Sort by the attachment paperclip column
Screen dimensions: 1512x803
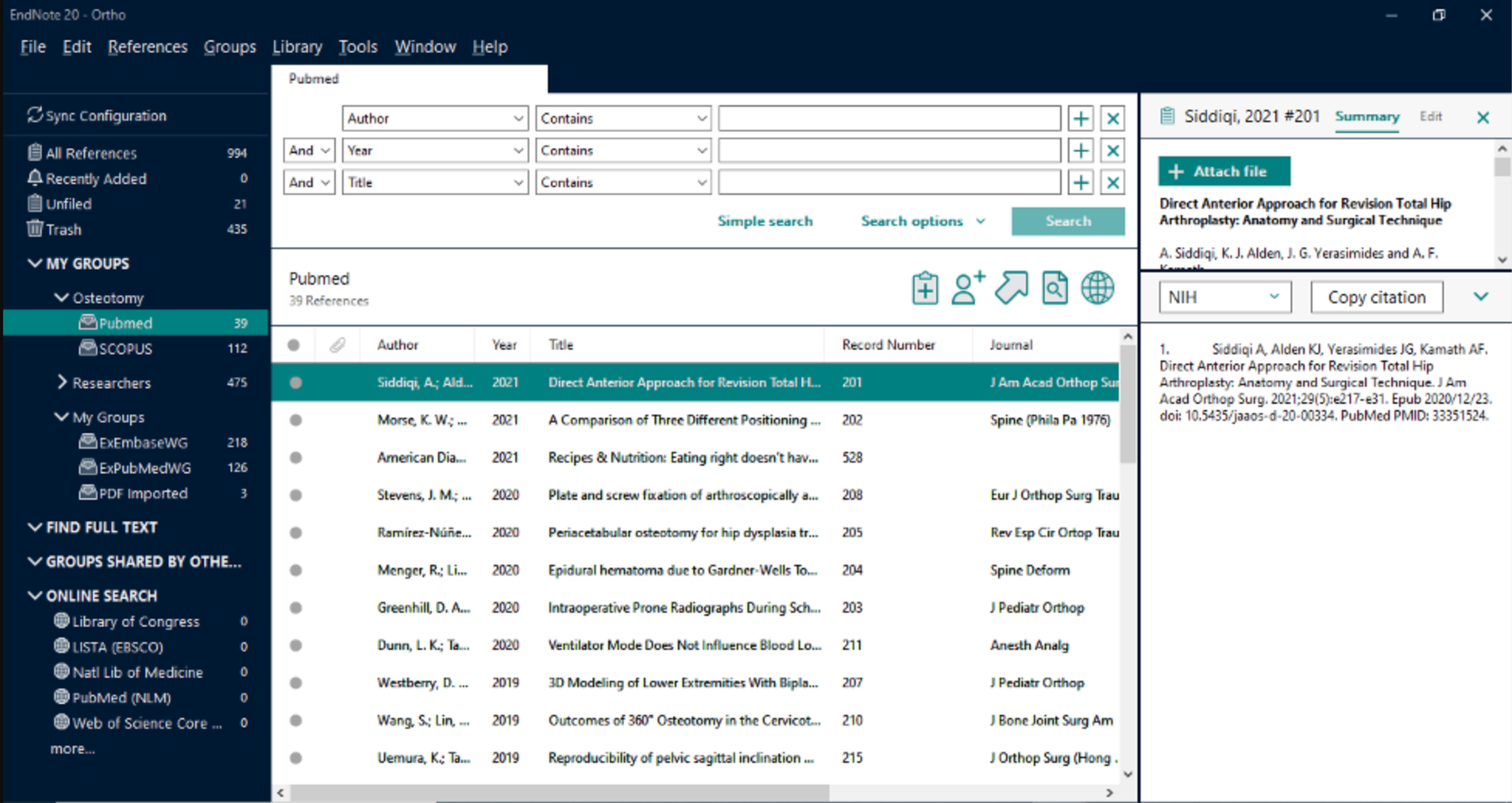coord(337,345)
